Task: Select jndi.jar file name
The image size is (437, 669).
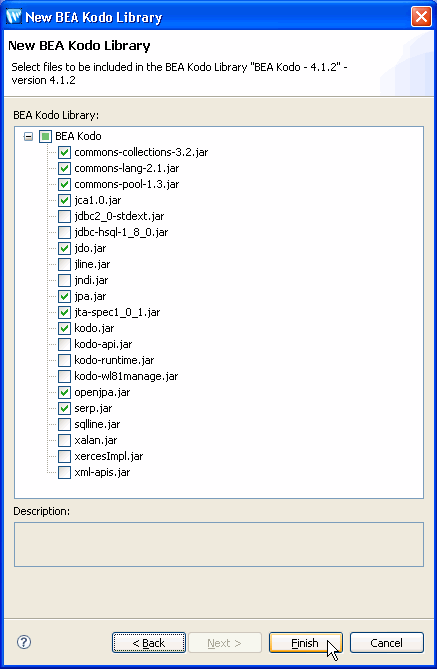Action: point(91,280)
